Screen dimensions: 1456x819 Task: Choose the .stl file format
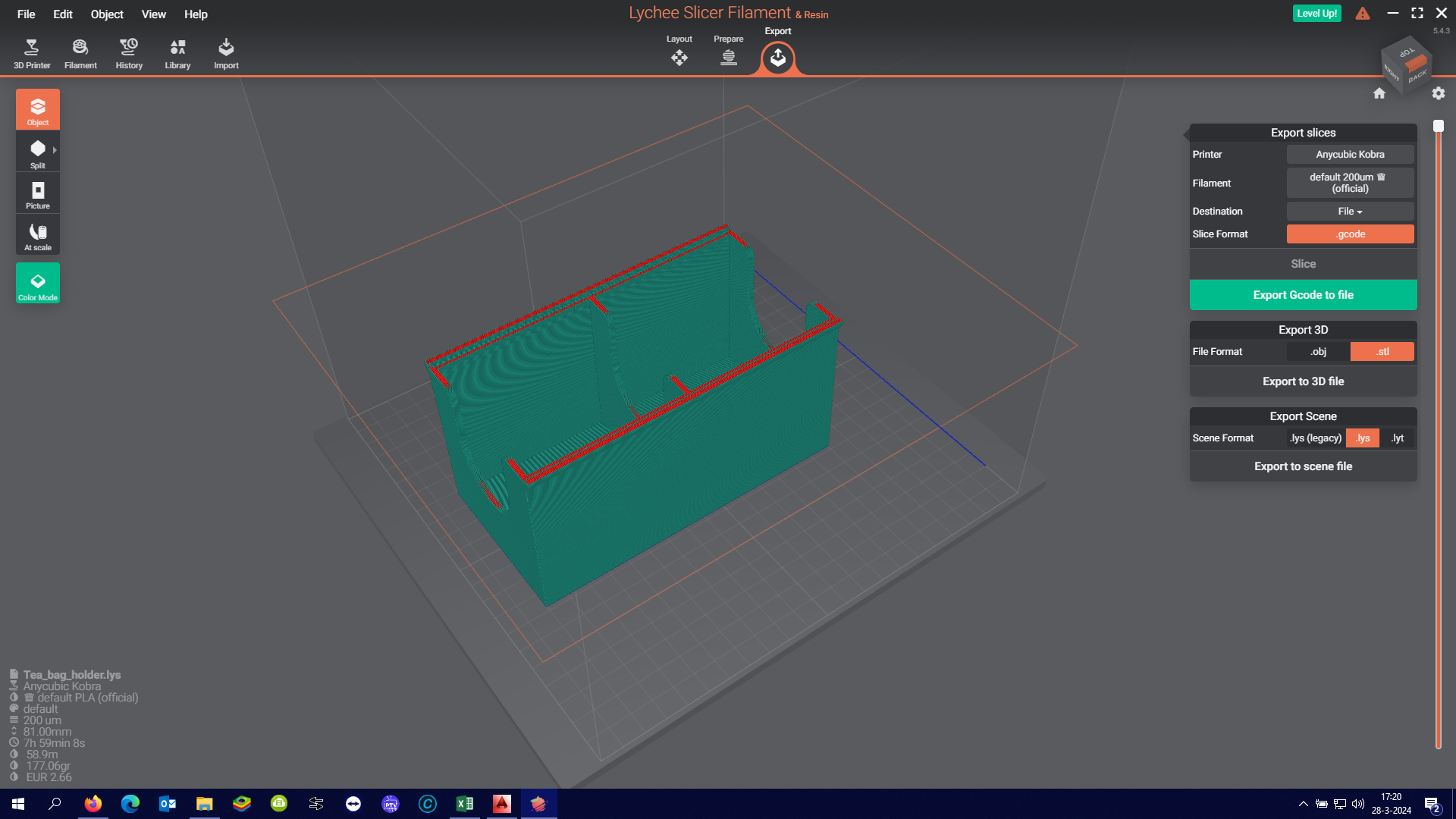1382,352
